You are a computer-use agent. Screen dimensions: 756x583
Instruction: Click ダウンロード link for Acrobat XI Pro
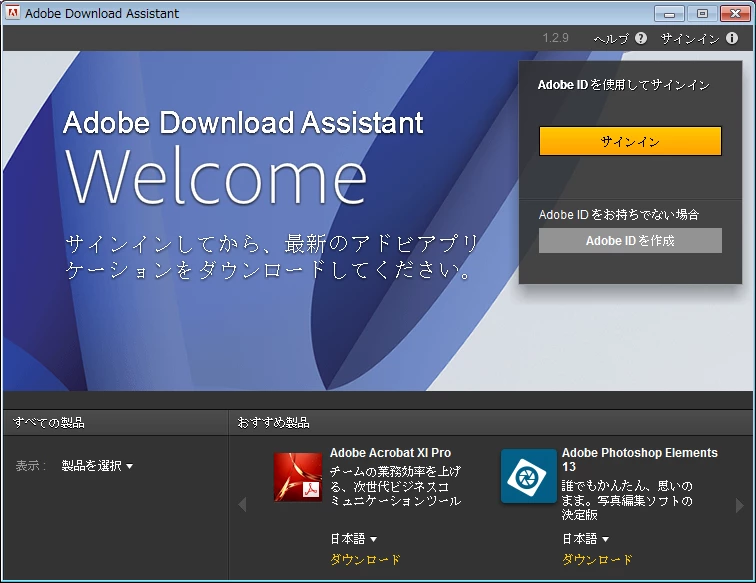point(365,560)
